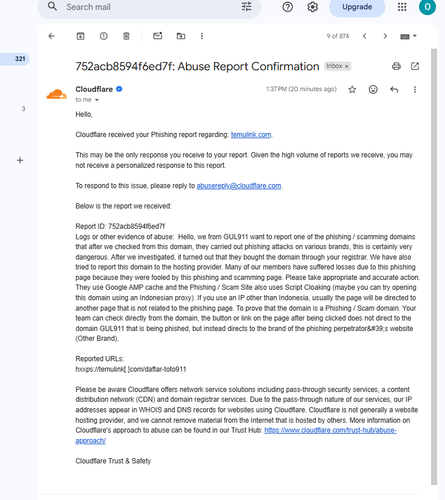445x500 pixels.
Task: Go to newer message arrow
Action: [x=365, y=36]
